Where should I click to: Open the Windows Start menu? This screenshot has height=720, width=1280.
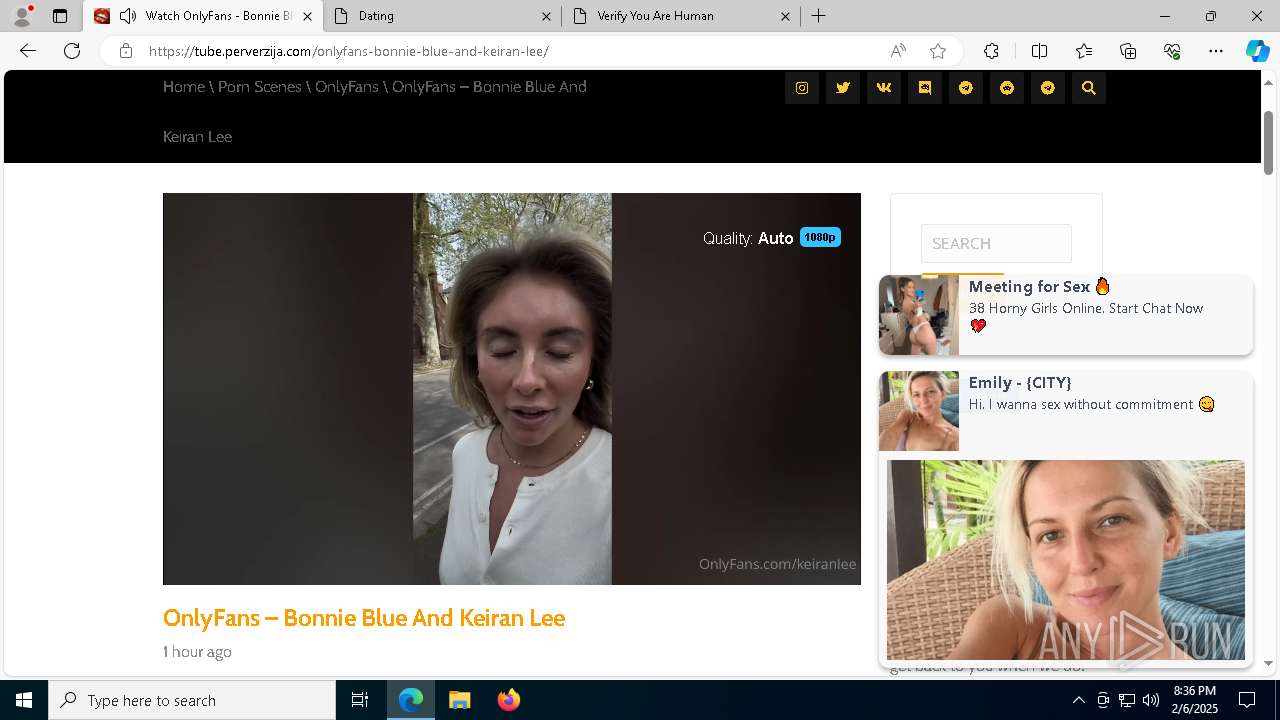pos(24,700)
